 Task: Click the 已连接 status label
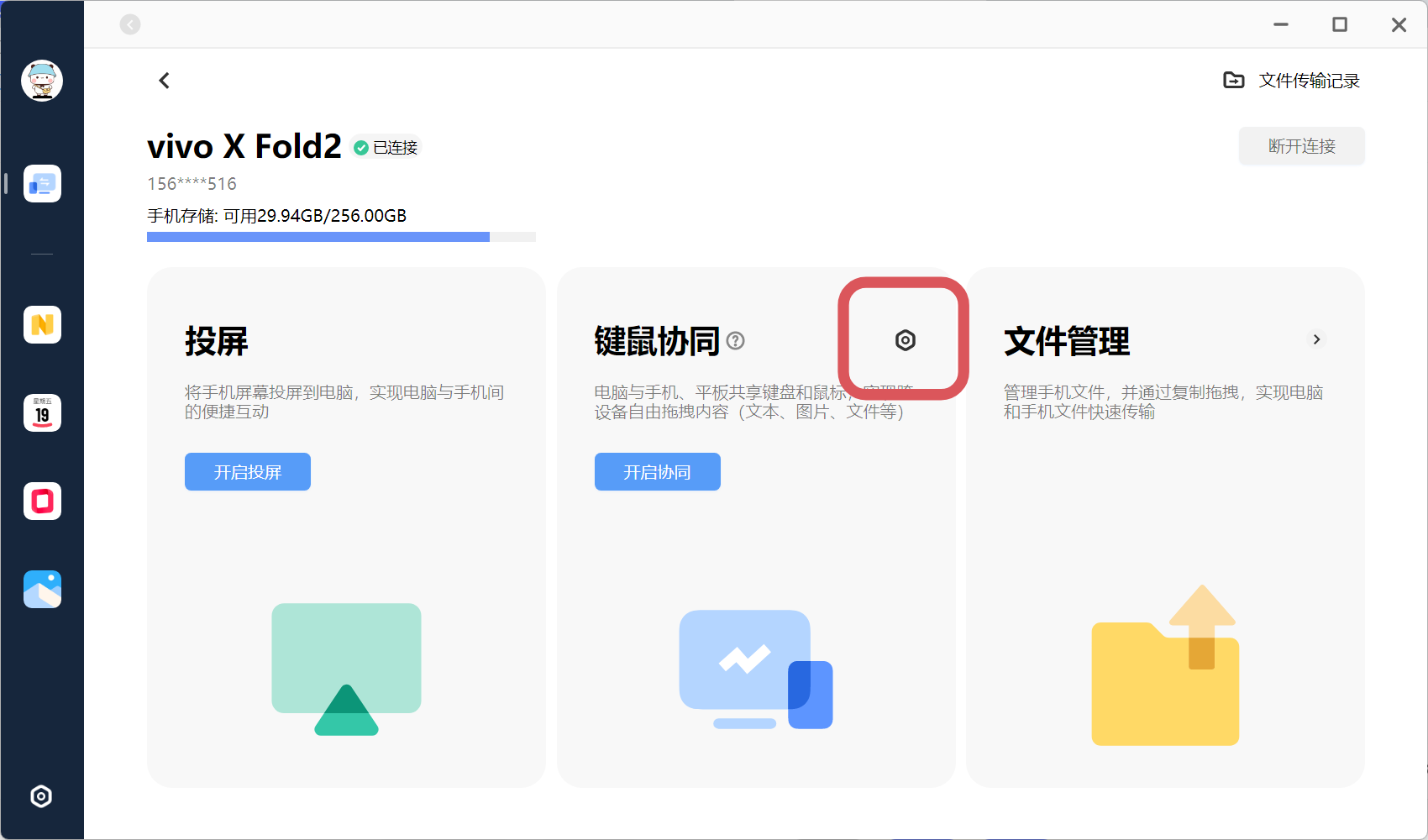coord(396,148)
